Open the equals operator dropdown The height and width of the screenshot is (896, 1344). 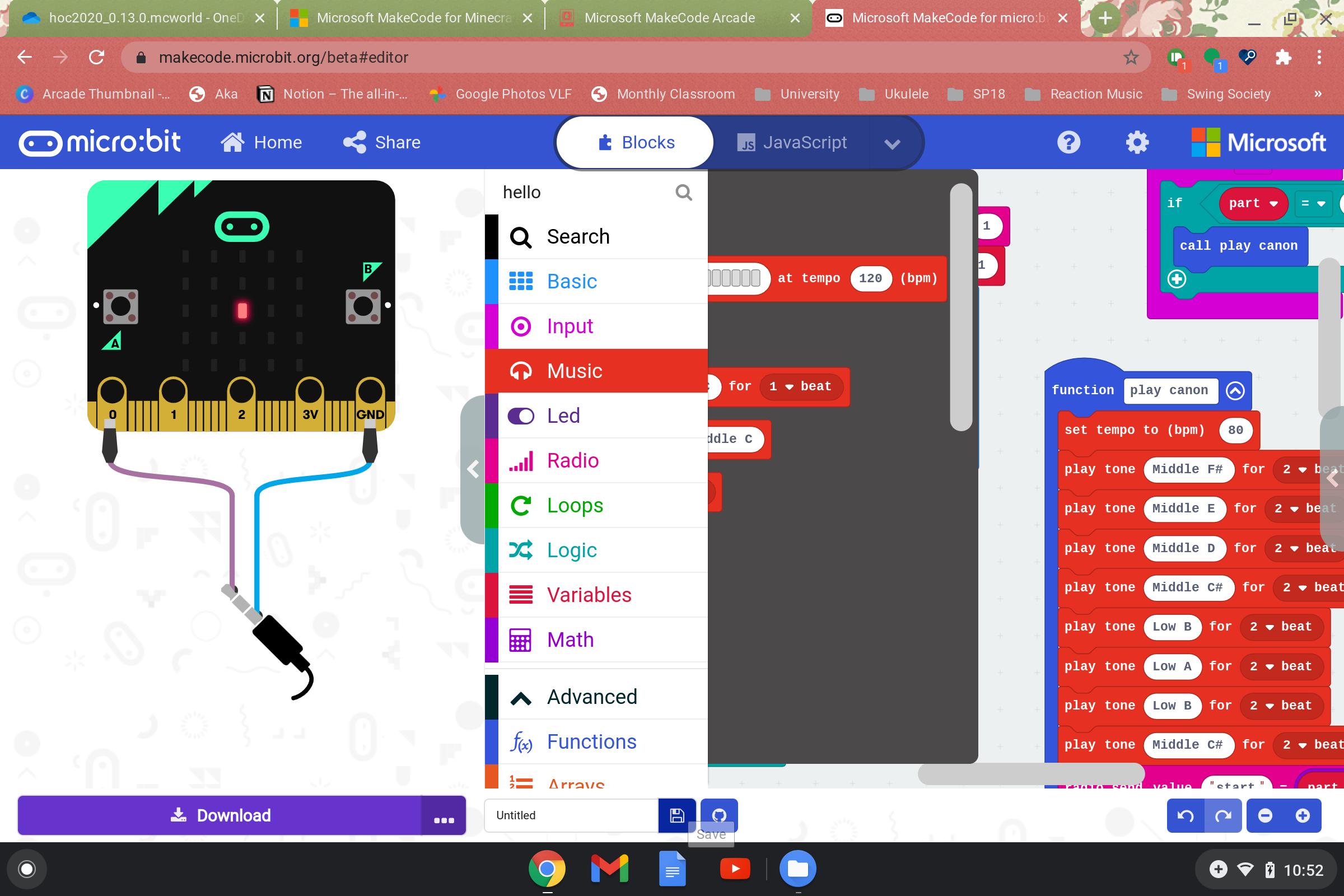(1313, 203)
